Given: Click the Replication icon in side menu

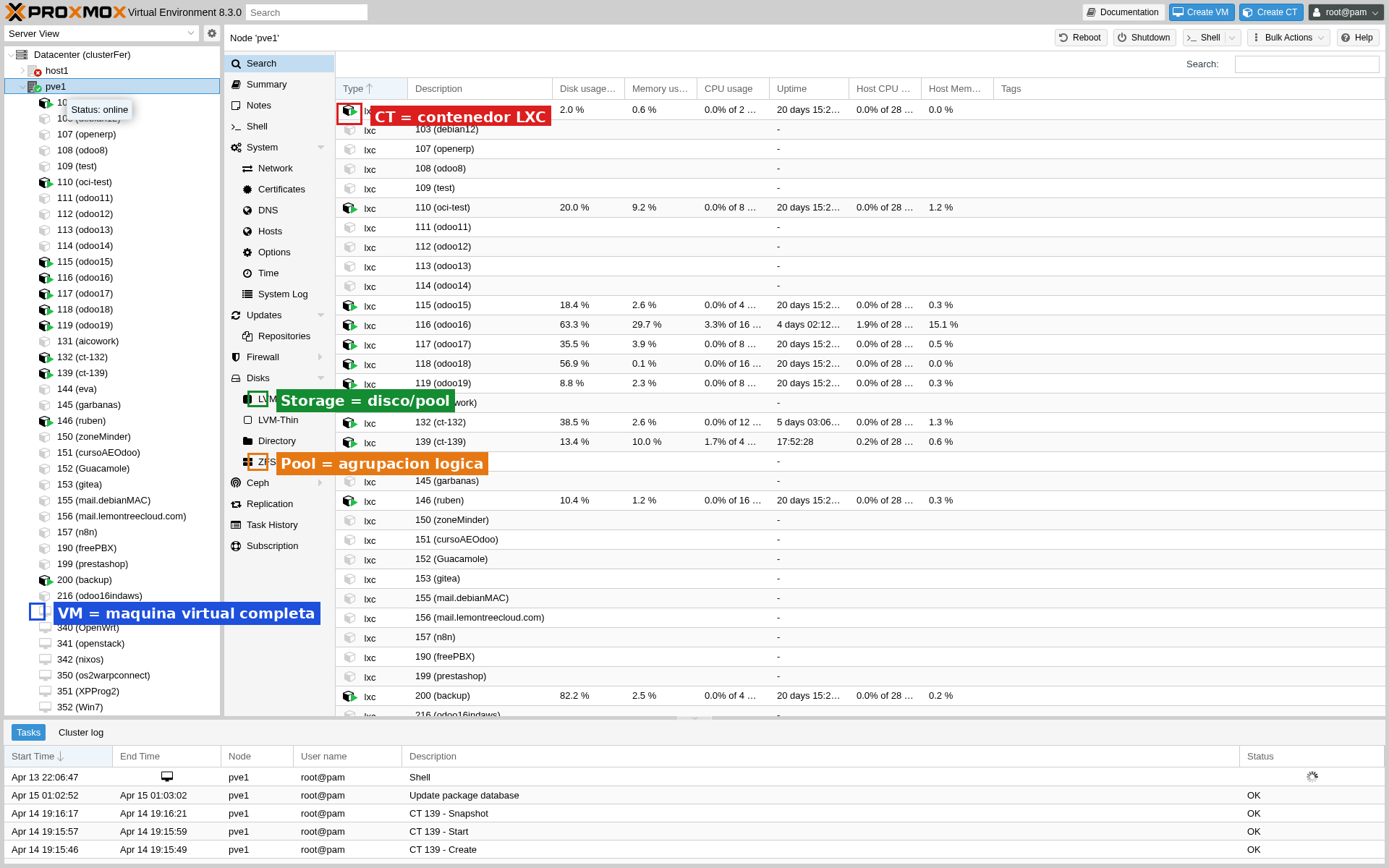Looking at the screenshot, I should coord(236,504).
